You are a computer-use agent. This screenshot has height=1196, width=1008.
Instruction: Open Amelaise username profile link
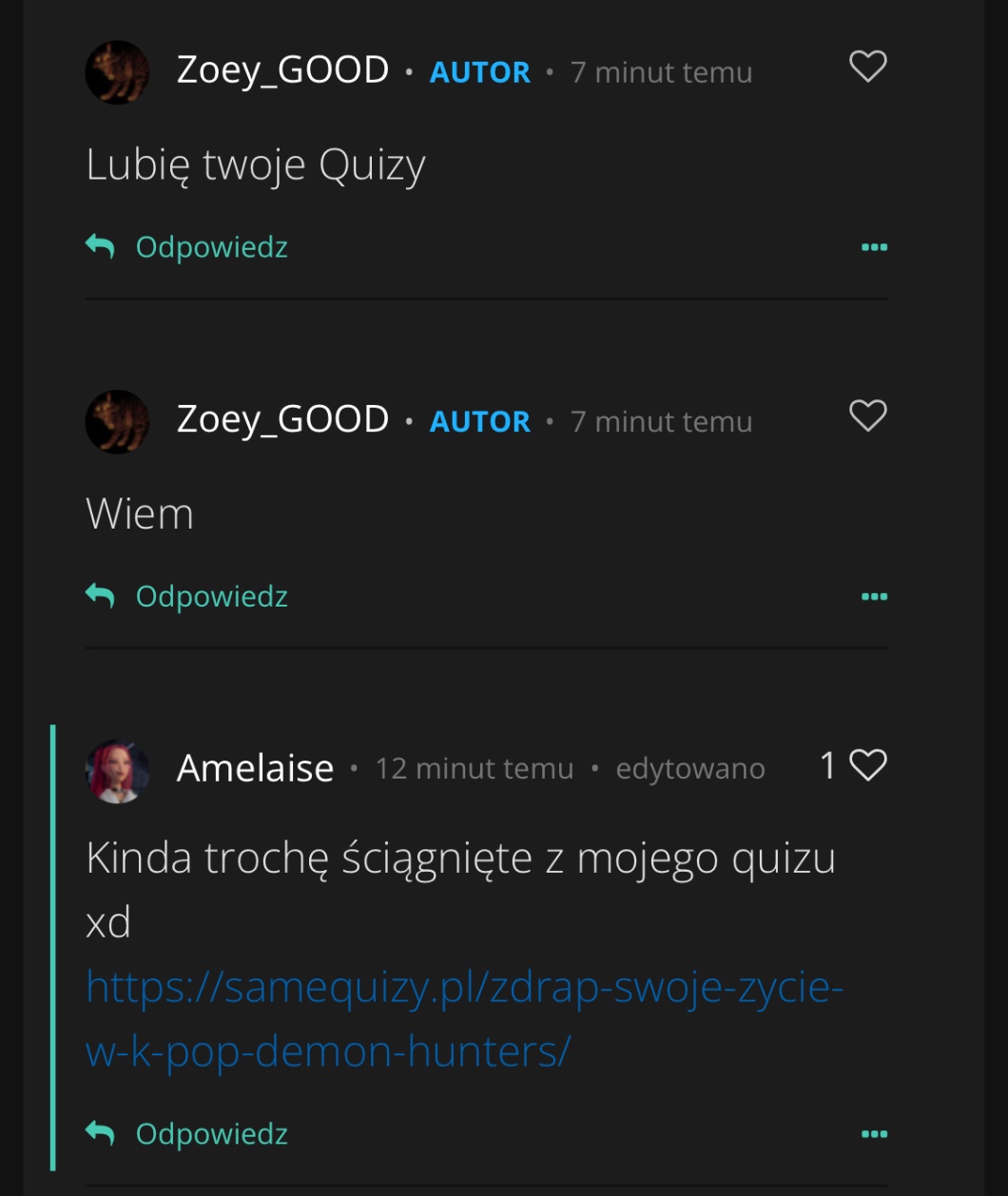click(255, 768)
